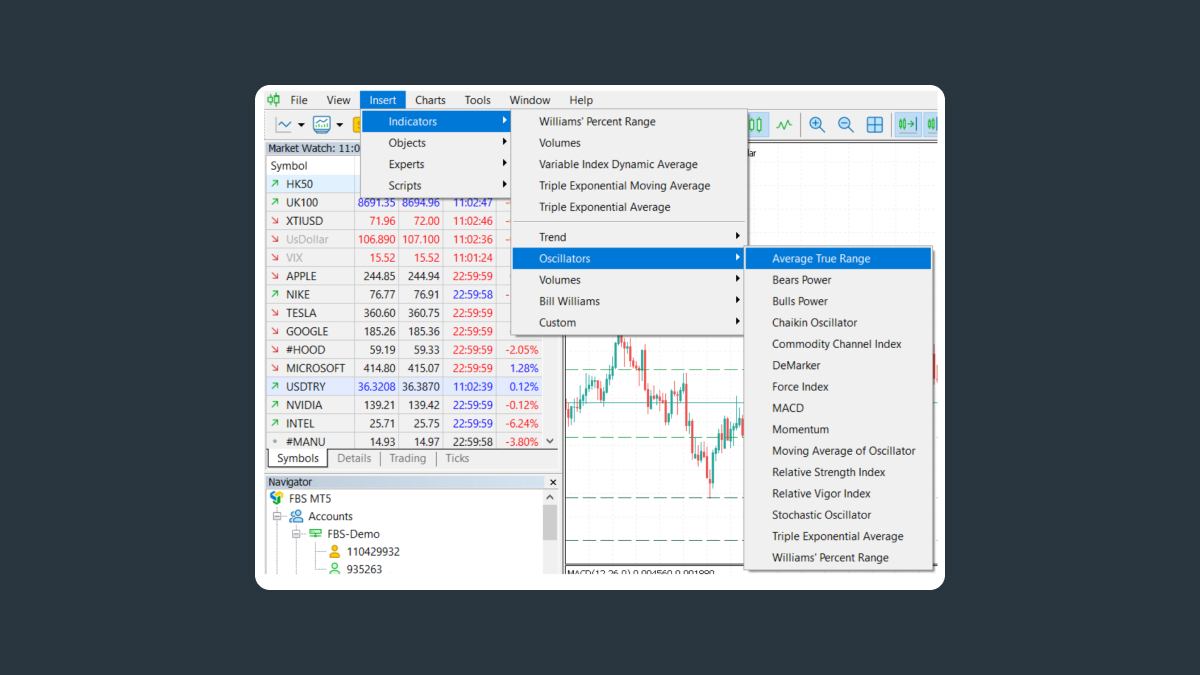Close the Navigator panel
Viewport: 1200px width, 675px height.
(553, 482)
